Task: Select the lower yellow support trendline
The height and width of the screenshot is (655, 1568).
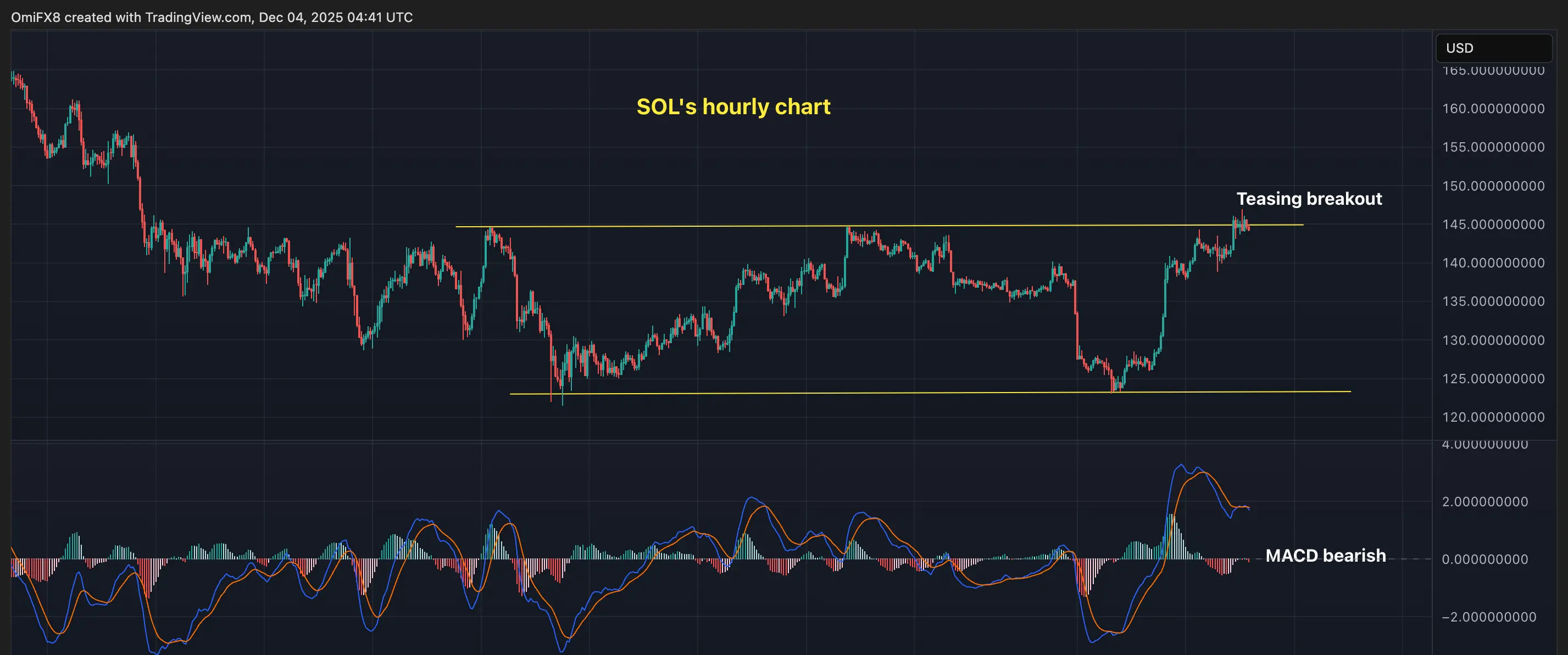Action: click(852, 393)
